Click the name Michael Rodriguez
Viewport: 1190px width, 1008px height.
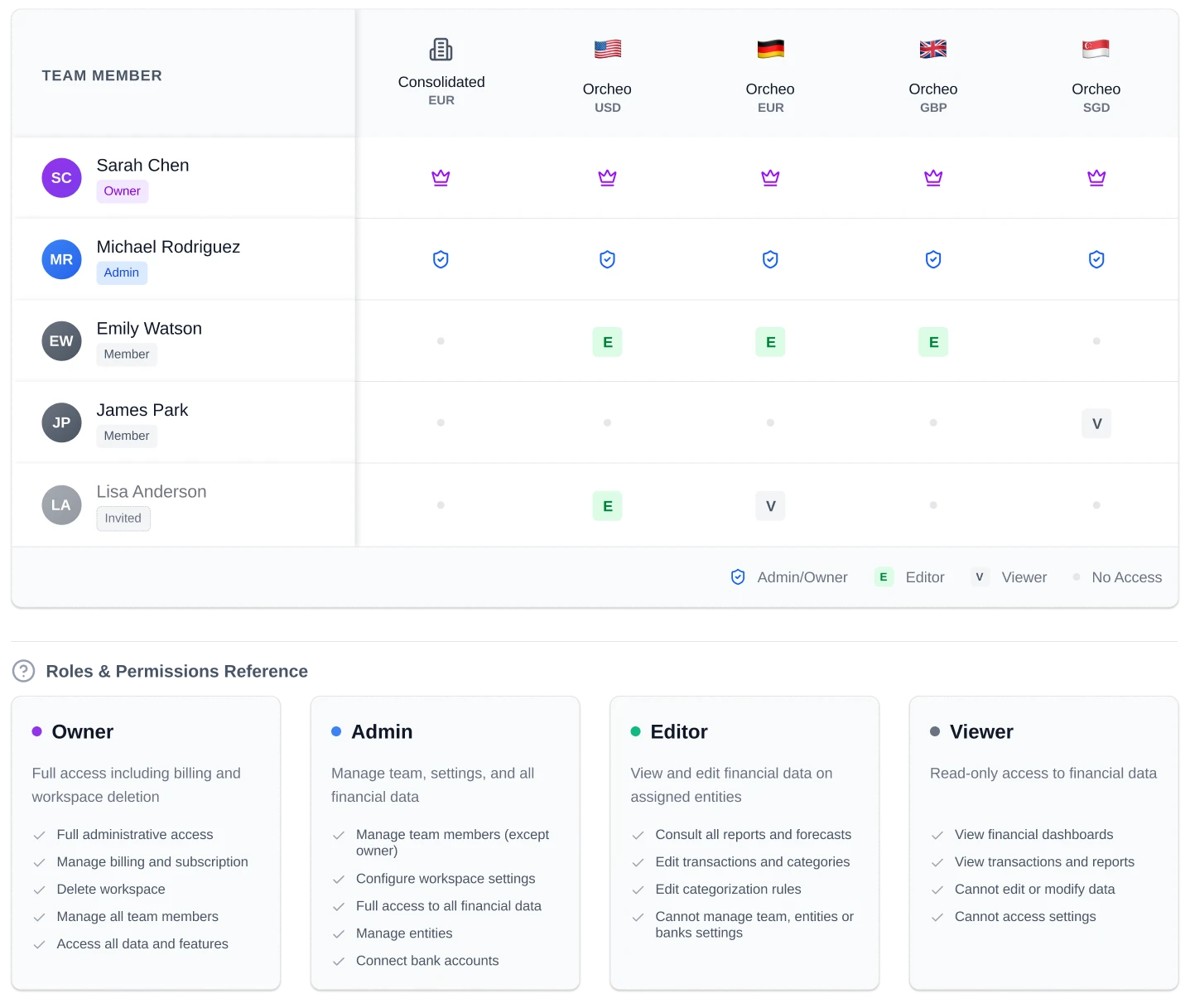(168, 247)
